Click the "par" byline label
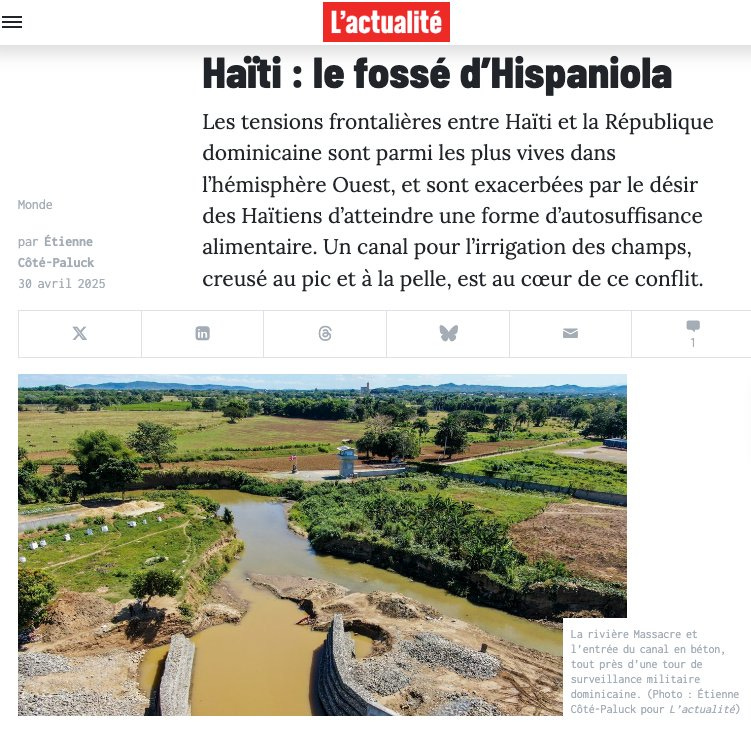Image resolution: width=751 pixels, height=732 pixels. point(28,242)
